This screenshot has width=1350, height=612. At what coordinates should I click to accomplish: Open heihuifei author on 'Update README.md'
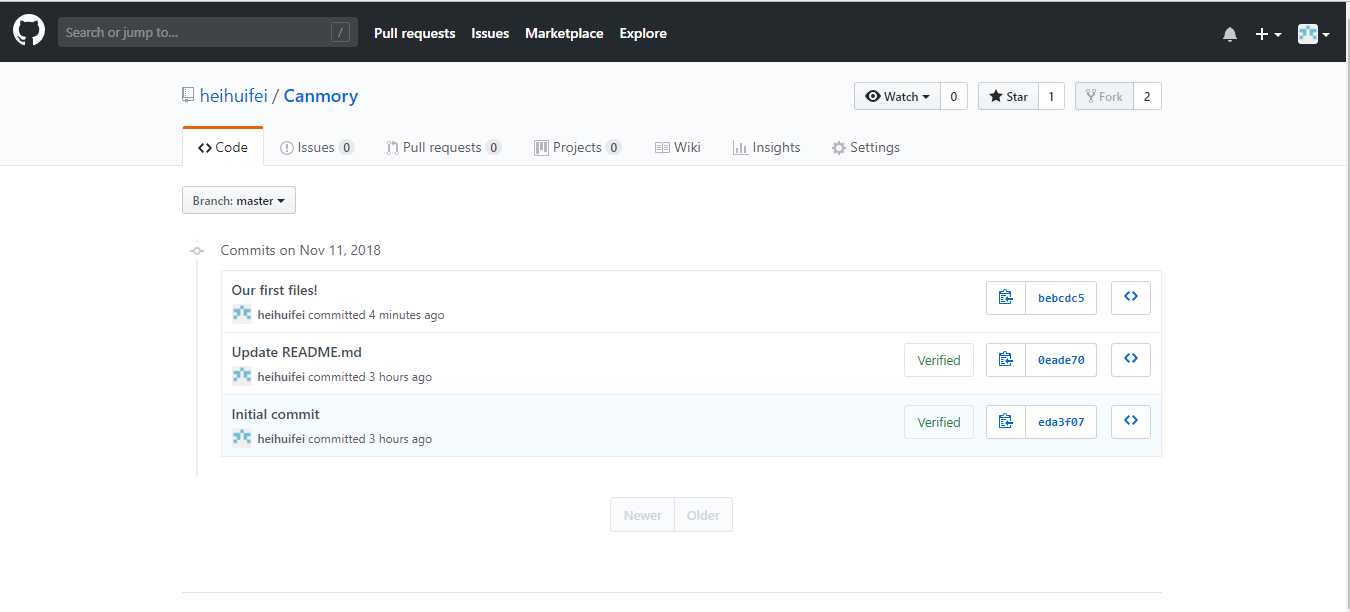[281, 377]
